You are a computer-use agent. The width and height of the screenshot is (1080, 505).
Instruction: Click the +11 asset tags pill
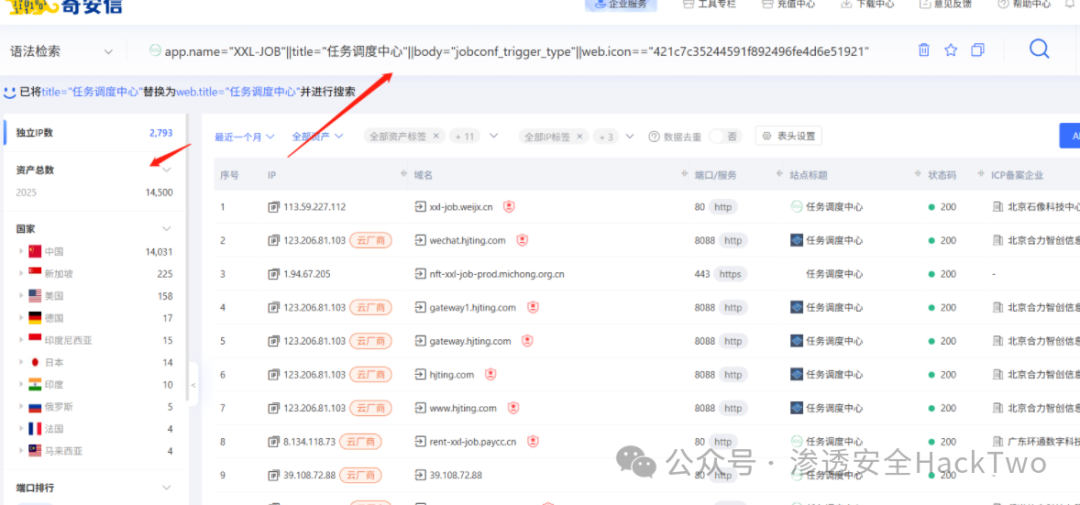click(x=465, y=136)
